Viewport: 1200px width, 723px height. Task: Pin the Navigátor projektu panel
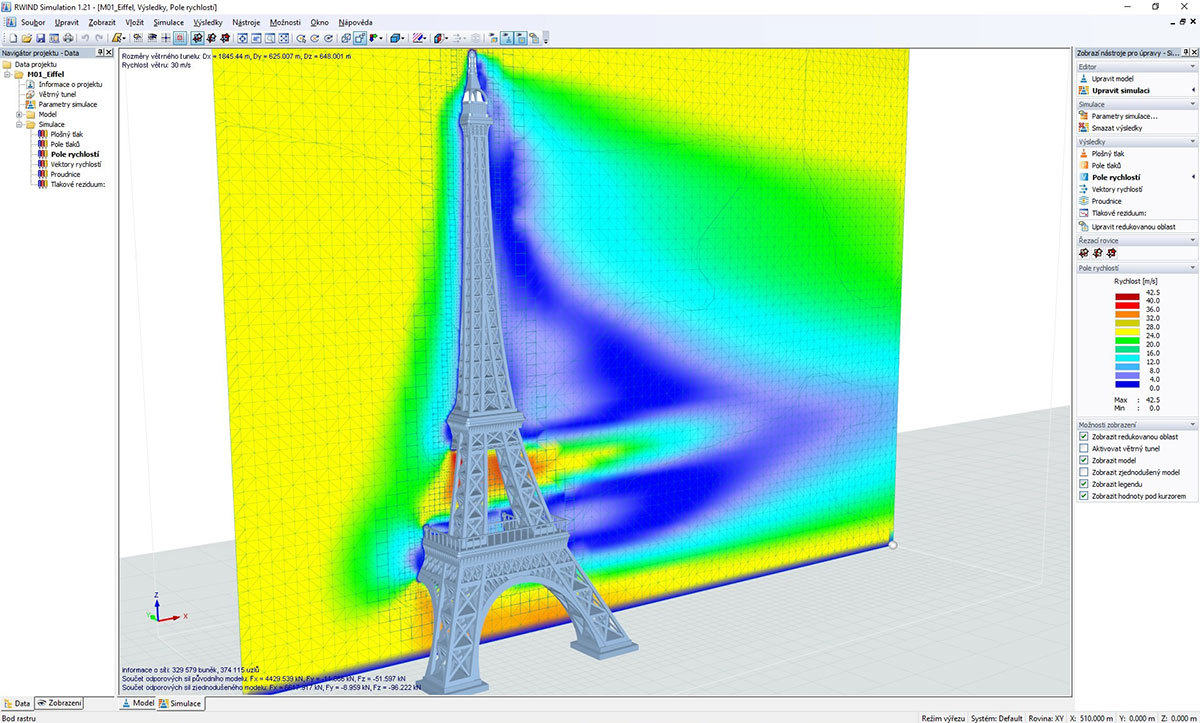point(99,52)
